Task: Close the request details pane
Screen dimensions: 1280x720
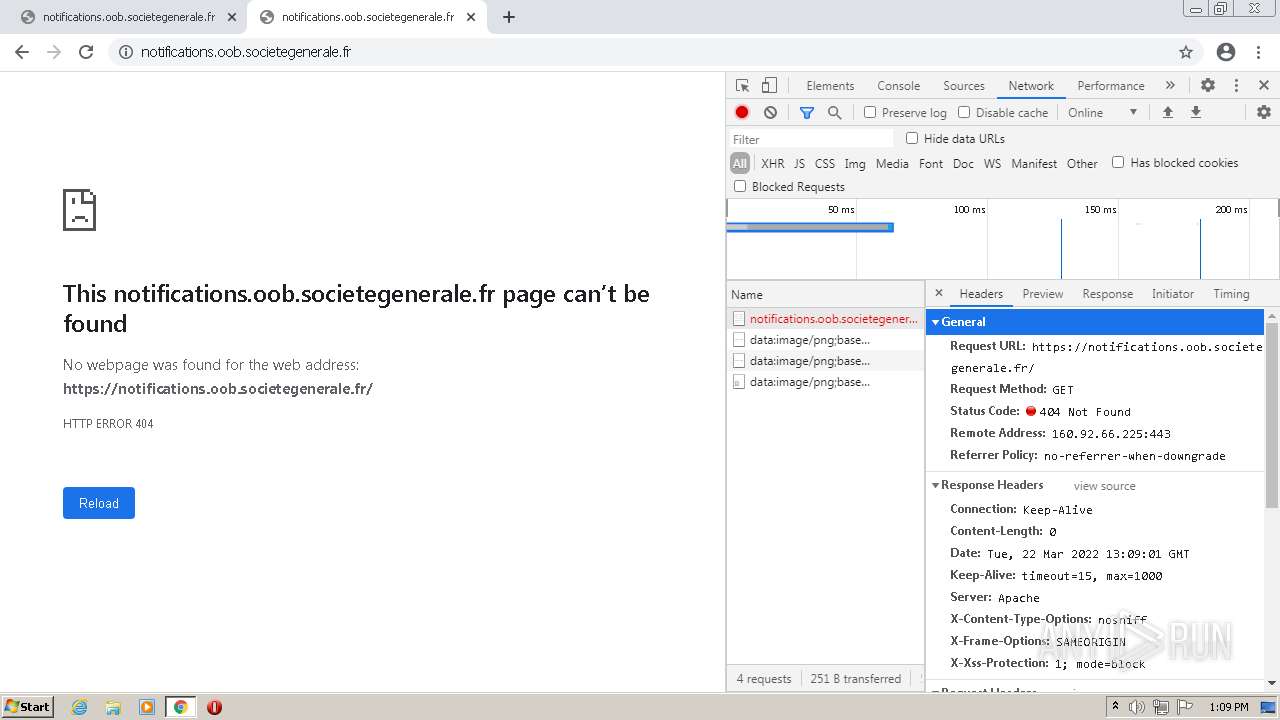Action: [x=938, y=293]
